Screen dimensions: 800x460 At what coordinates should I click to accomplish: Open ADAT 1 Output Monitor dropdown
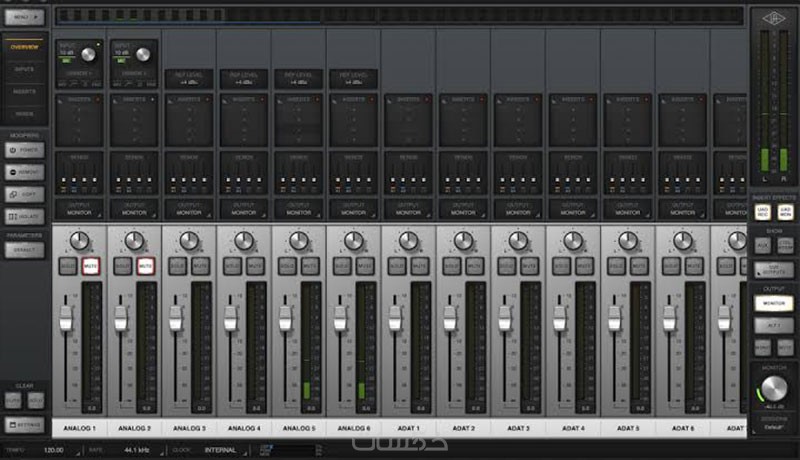coord(408,209)
